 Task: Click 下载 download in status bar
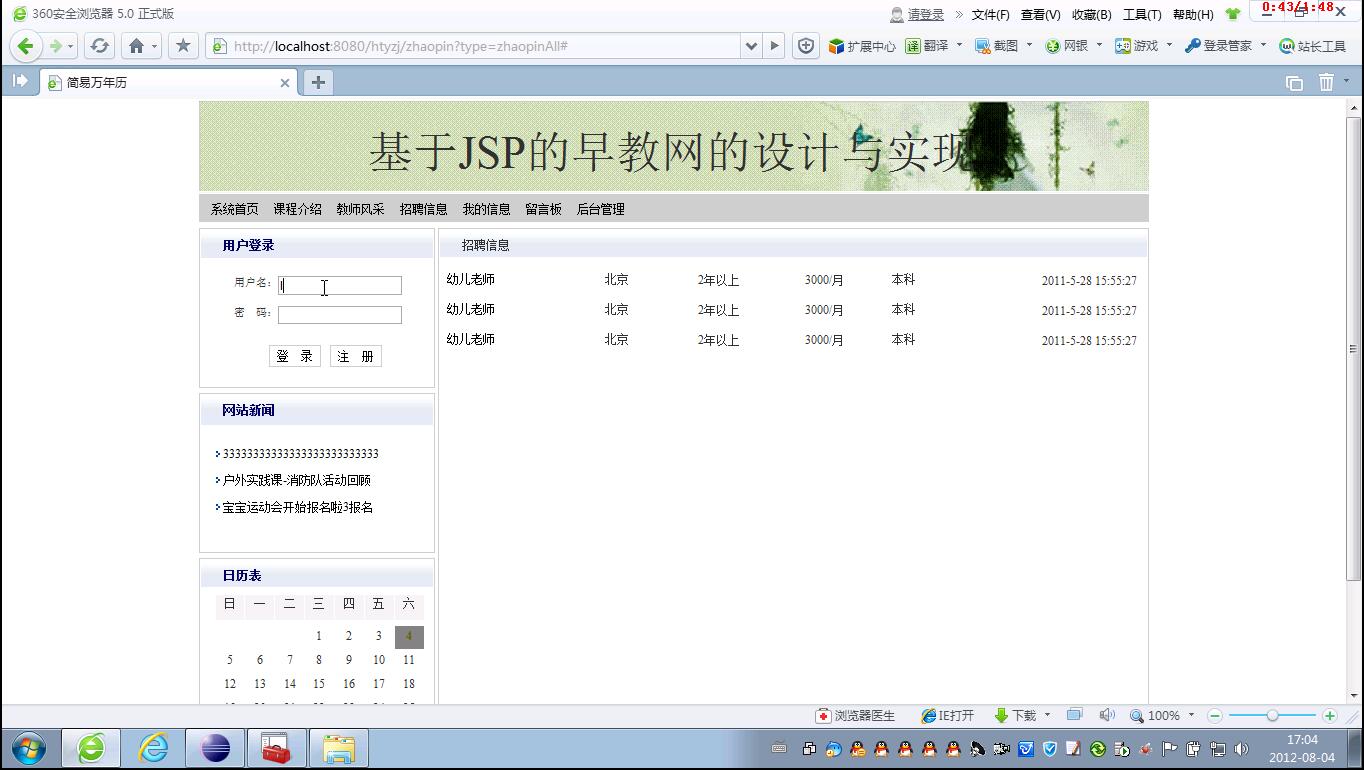[1016, 716]
